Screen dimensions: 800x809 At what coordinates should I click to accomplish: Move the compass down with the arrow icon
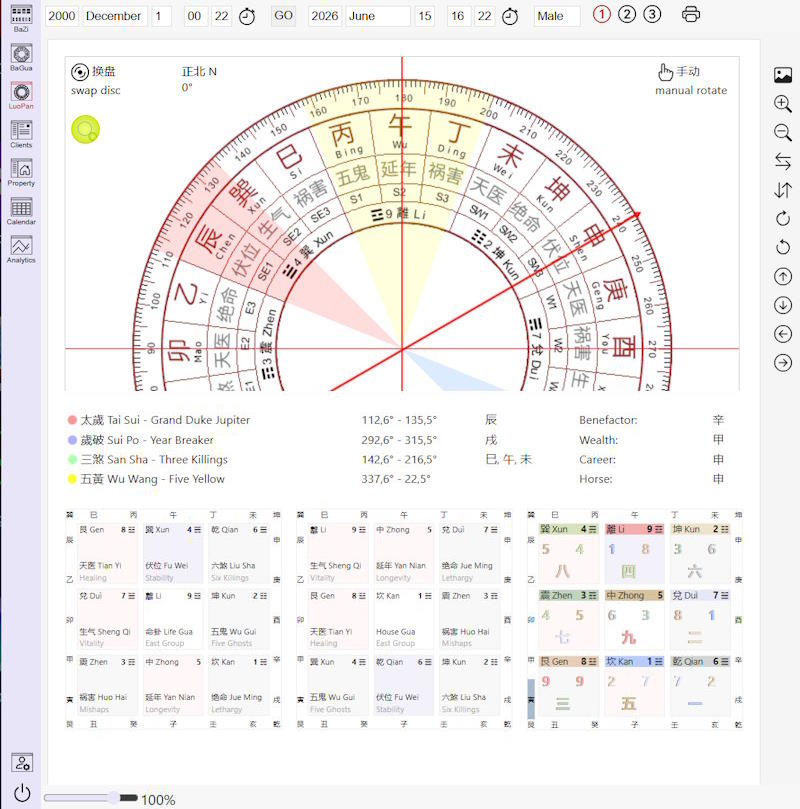coord(782,305)
